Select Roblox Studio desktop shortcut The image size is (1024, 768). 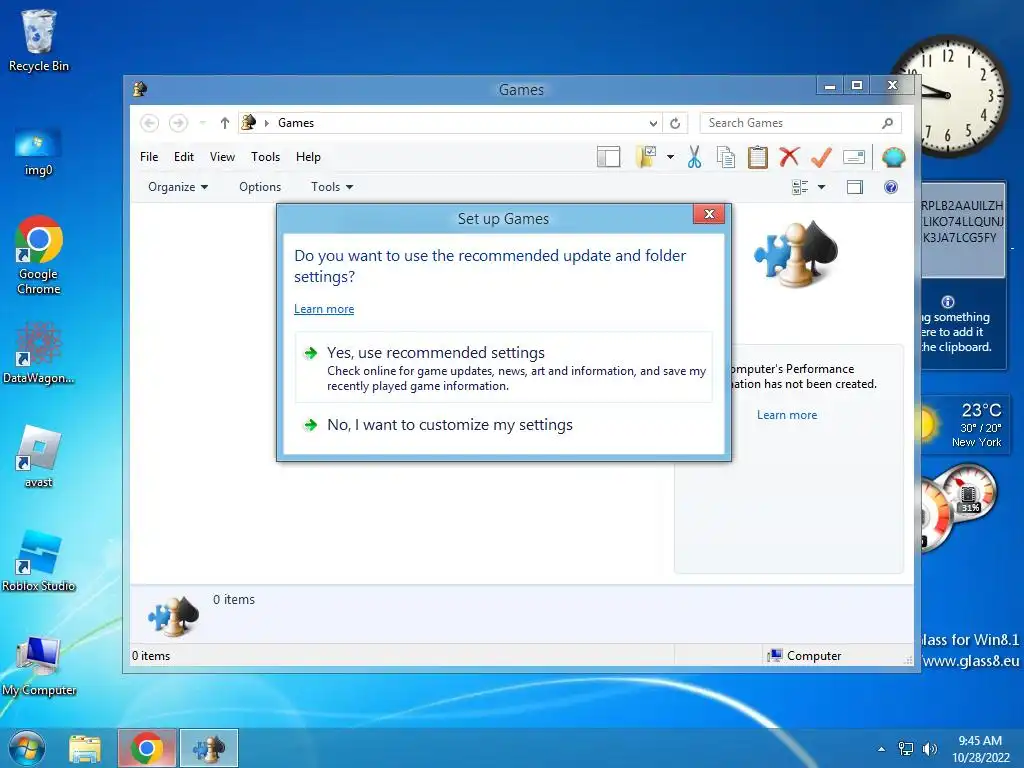point(39,560)
